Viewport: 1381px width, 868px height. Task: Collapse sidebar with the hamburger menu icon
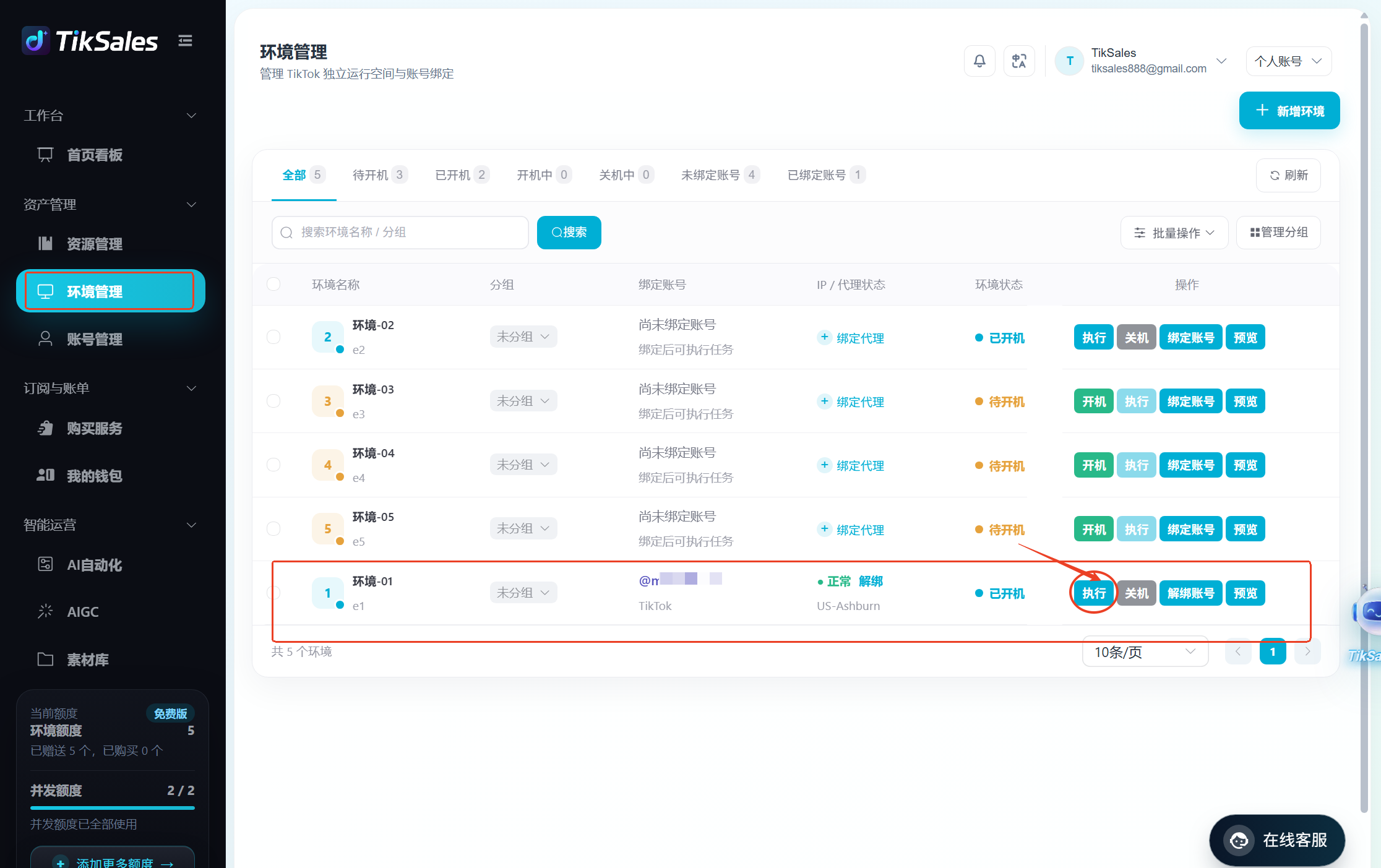click(x=185, y=41)
